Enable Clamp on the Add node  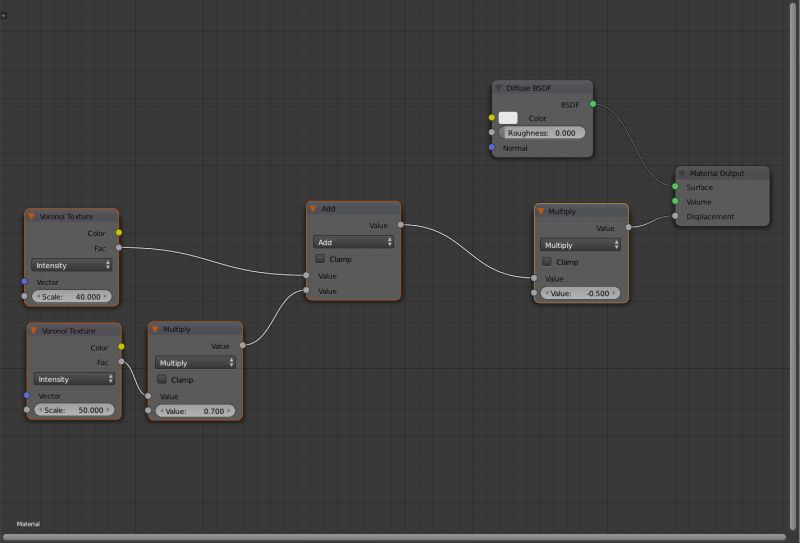click(320, 259)
